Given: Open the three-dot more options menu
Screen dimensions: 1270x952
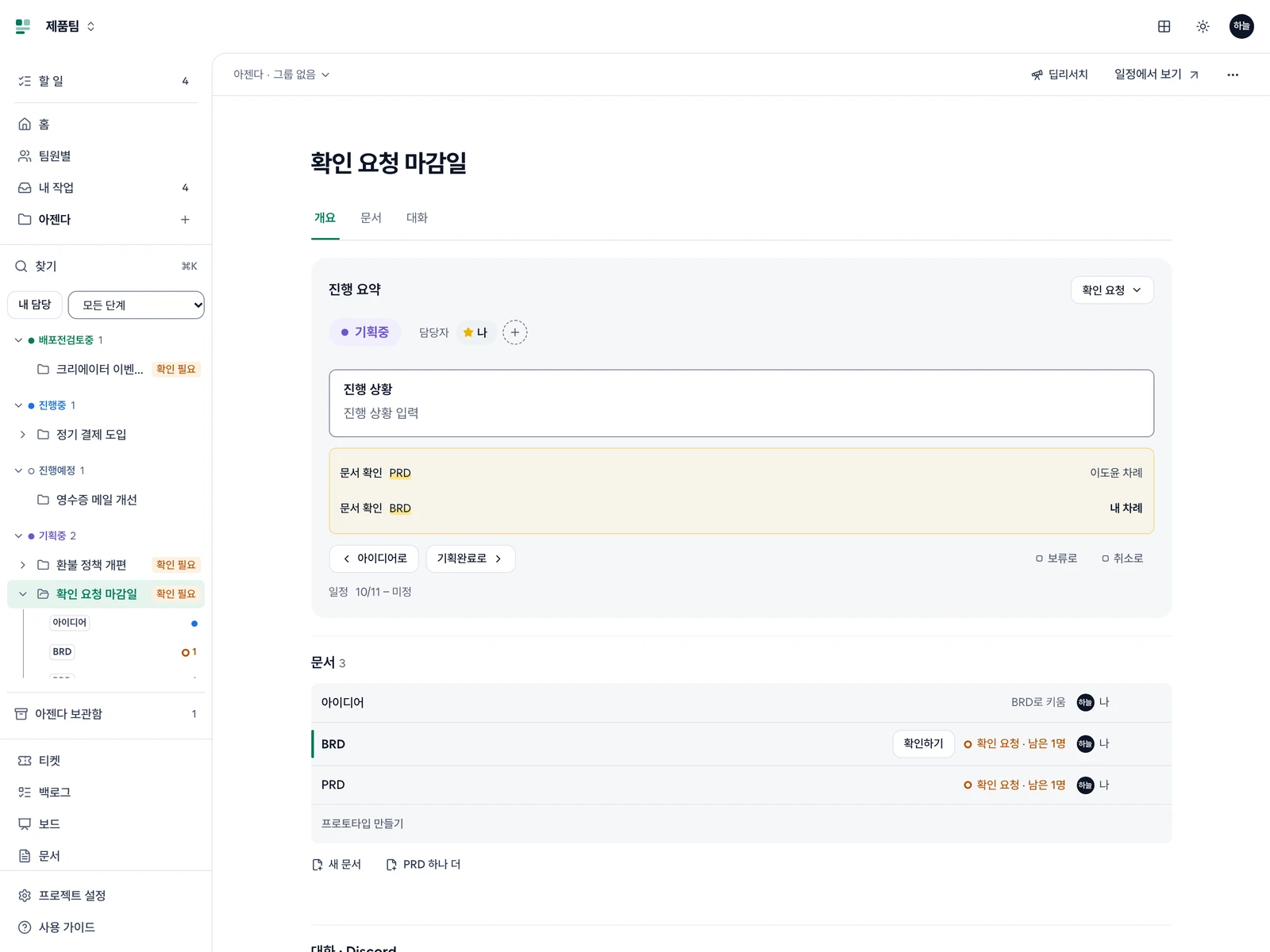Looking at the screenshot, I should click(x=1233, y=75).
